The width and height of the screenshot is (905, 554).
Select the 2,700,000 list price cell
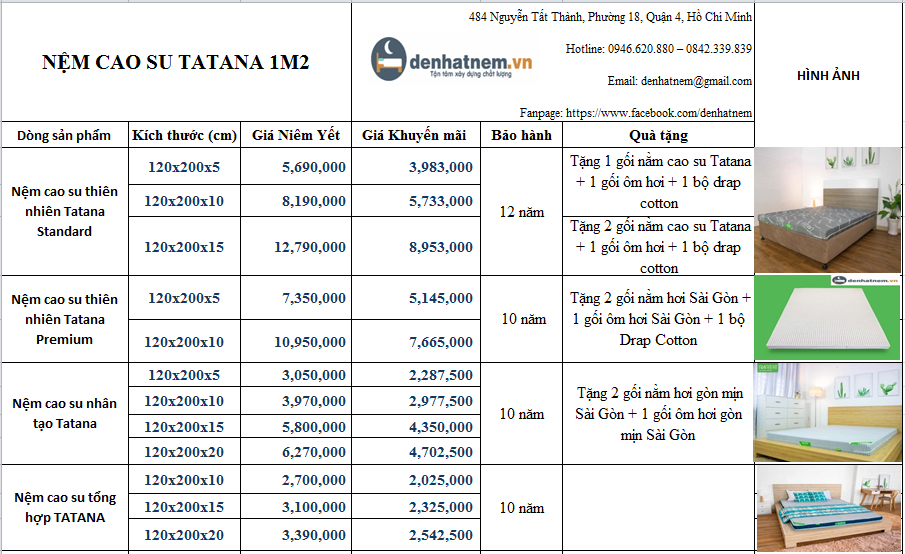(x=296, y=480)
